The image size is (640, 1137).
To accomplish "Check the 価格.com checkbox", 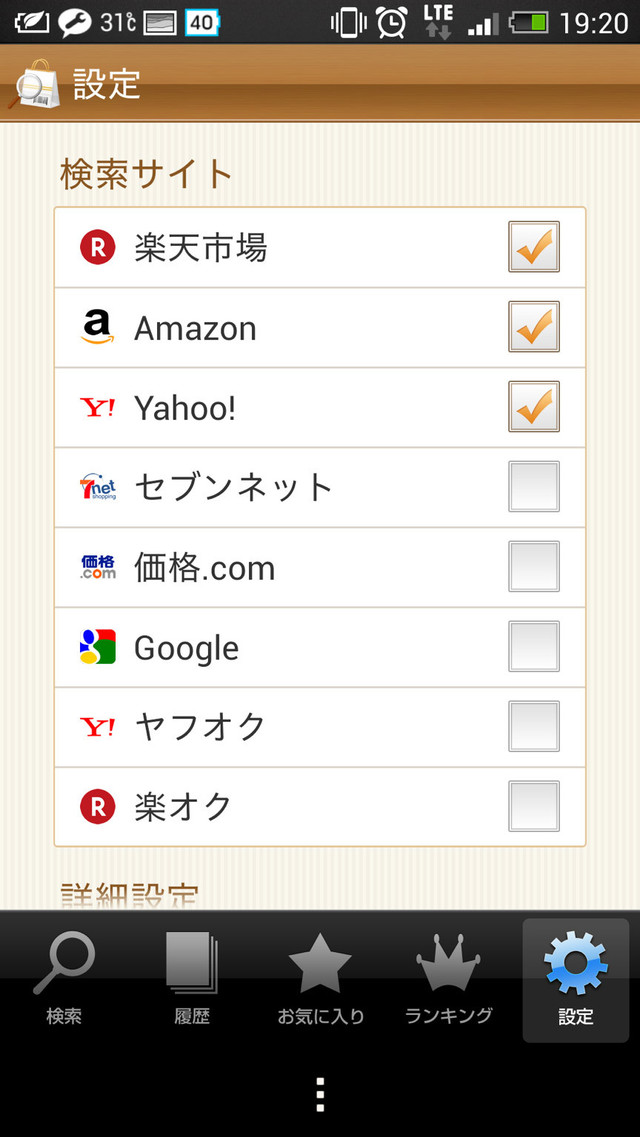I will 534,567.
